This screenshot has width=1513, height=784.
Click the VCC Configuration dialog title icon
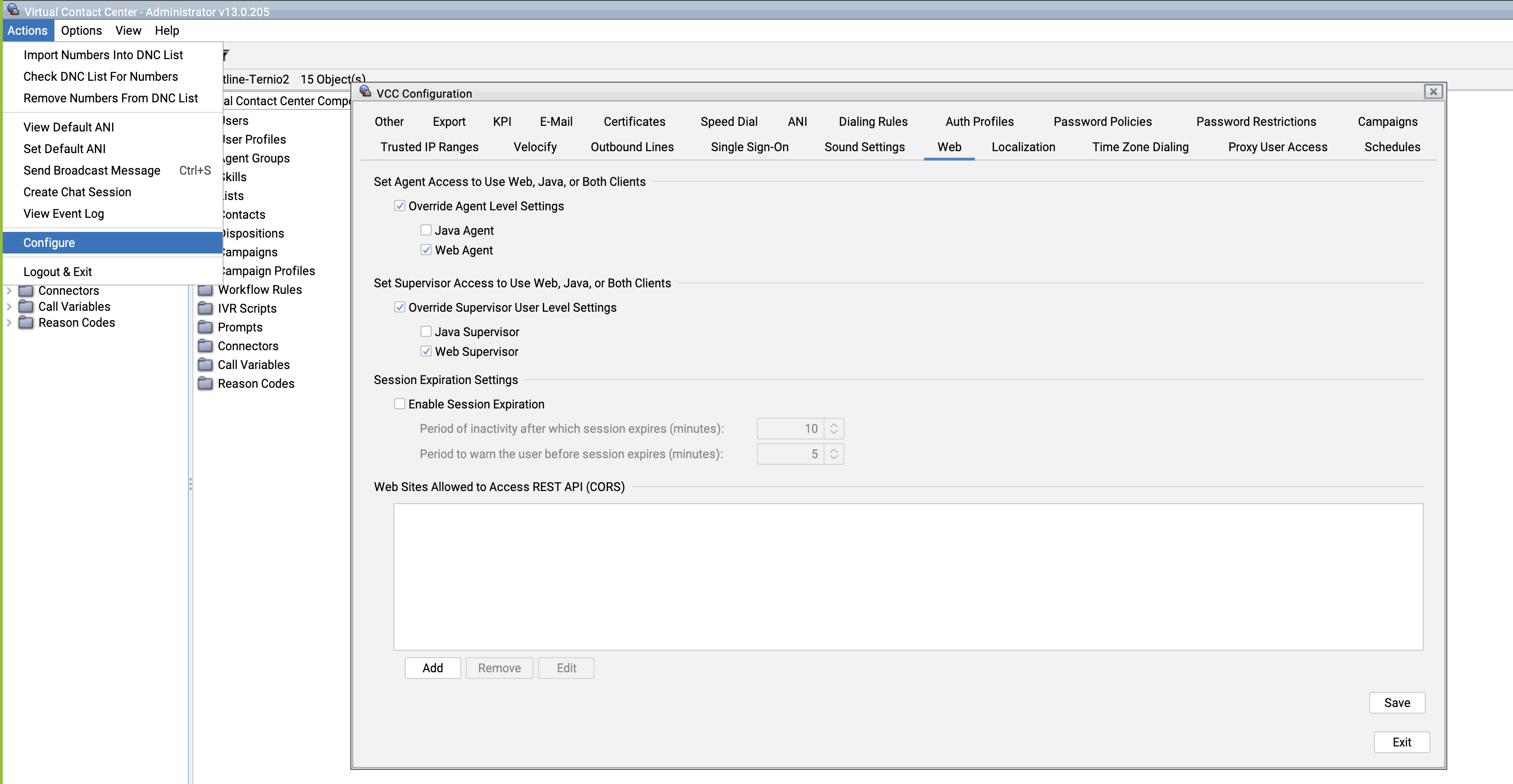[365, 92]
